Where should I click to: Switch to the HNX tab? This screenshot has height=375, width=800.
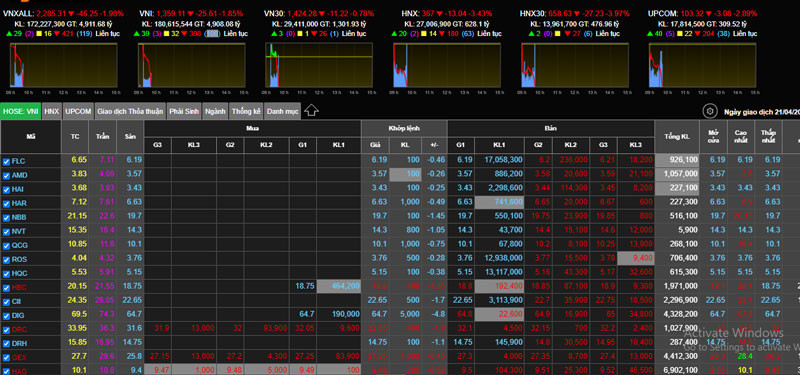(x=52, y=111)
